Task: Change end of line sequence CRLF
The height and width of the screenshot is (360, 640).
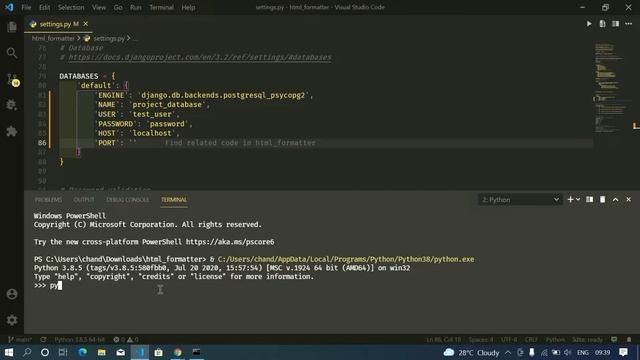Action: tap(531, 340)
